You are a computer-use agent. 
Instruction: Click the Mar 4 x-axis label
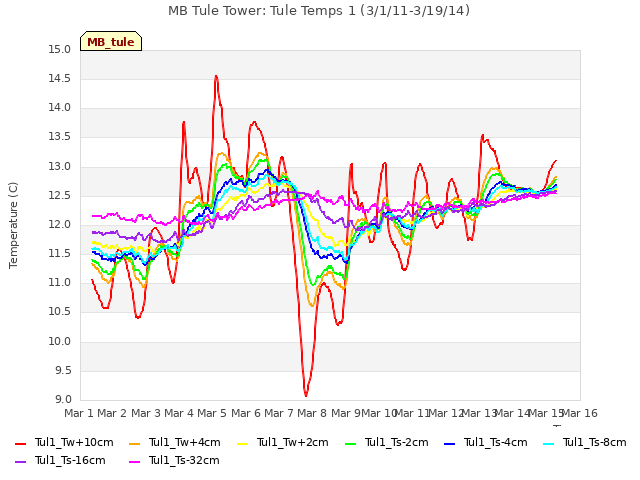179,413
